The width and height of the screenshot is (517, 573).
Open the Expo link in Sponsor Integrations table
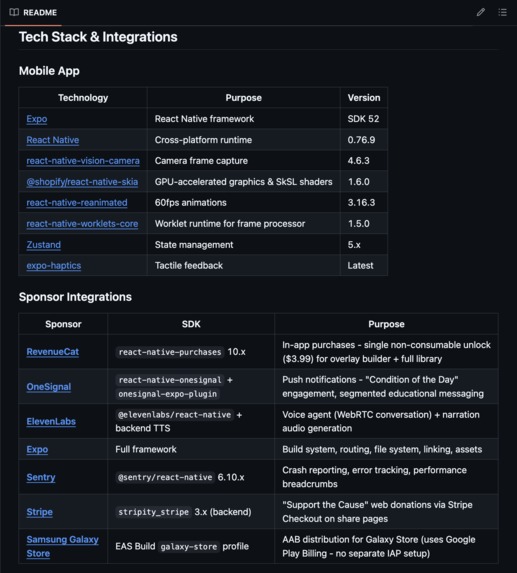click(x=37, y=449)
